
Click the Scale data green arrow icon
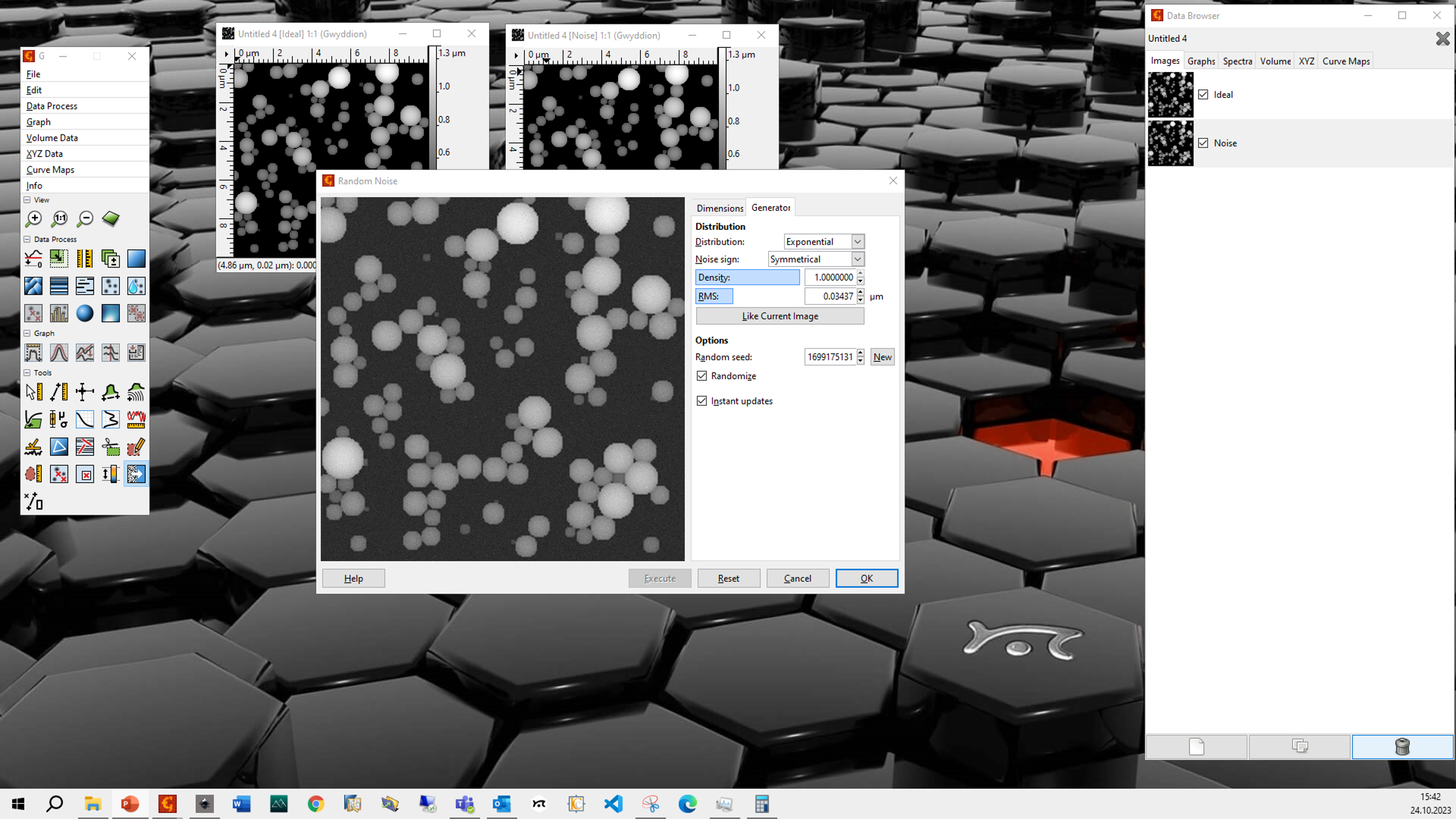pos(59,259)
